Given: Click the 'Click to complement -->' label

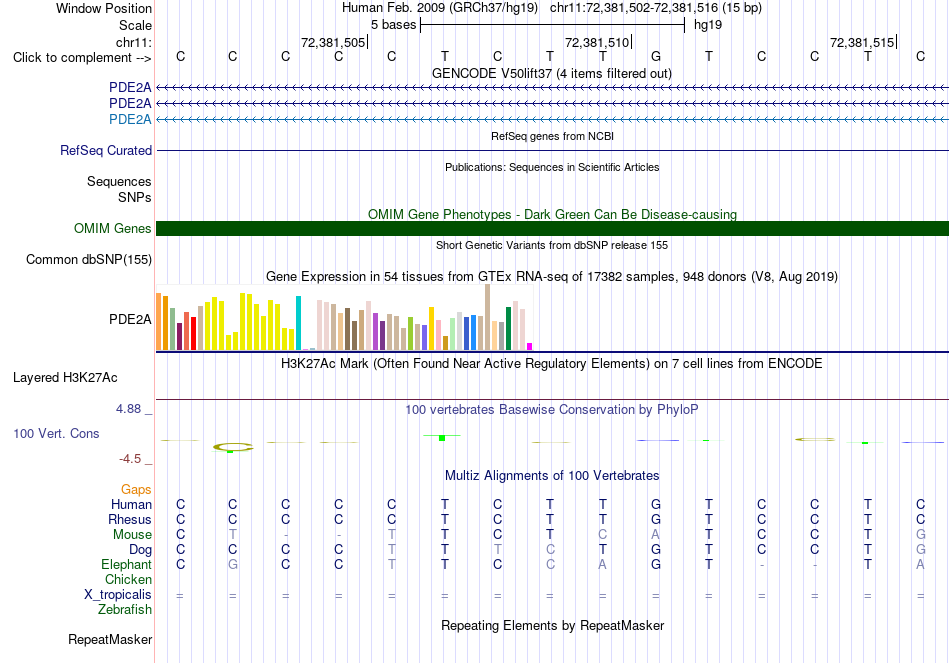Looking at the screenshot, I should (82, 58).
